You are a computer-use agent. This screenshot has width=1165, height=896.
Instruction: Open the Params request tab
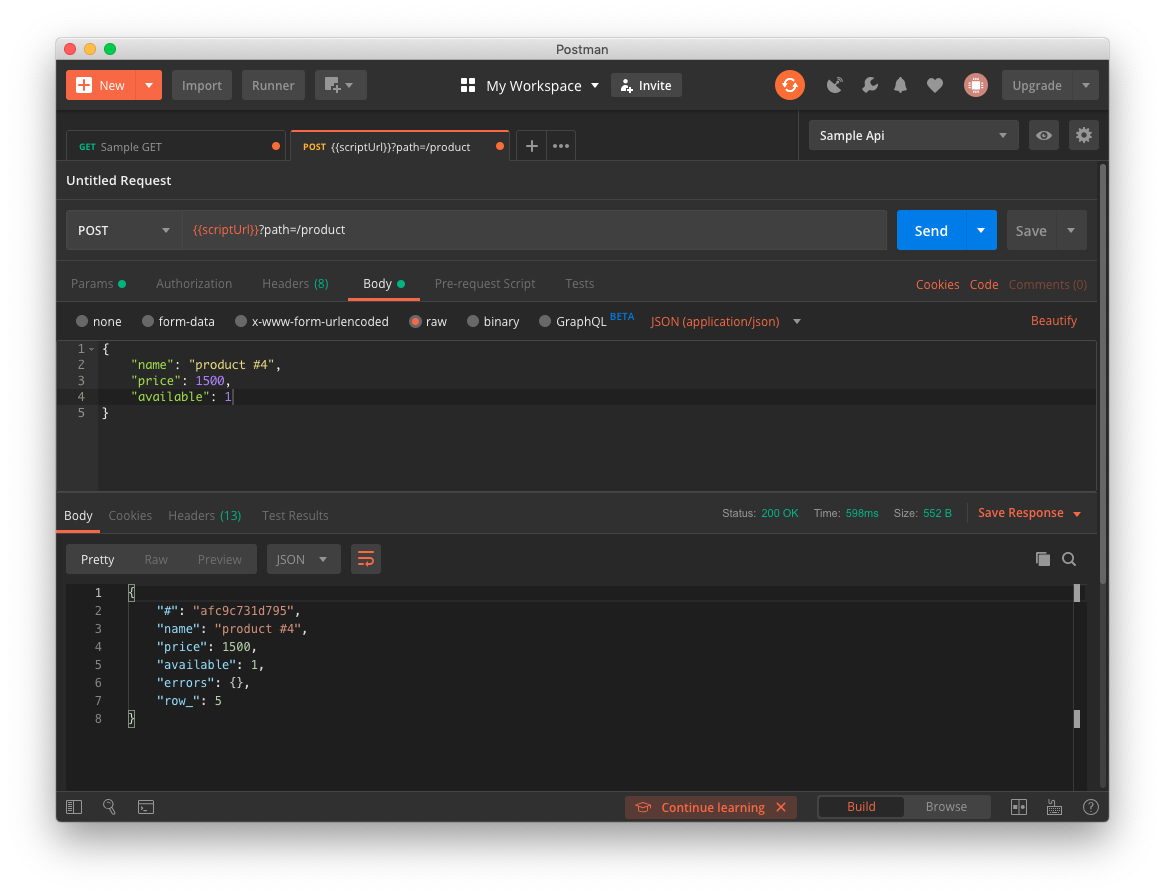[98, 284]
